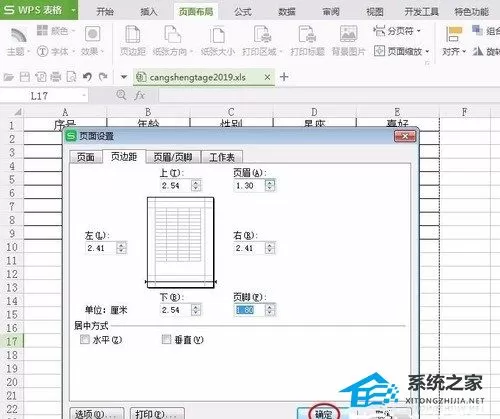Open the 公式 ribbon tab
Image resolution: width=500 pixels, height=419 pixels.
click(242, 12)
